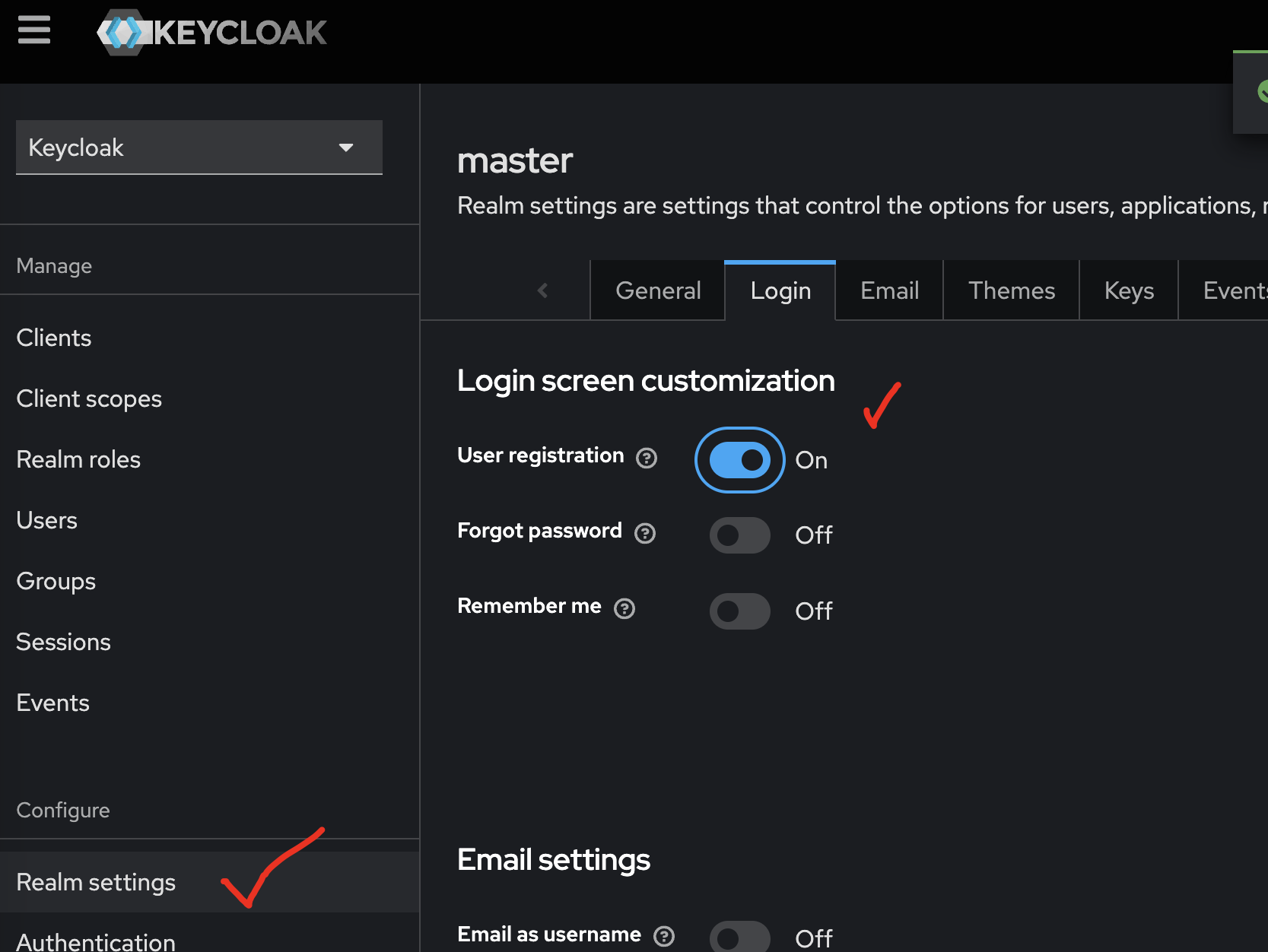Open Events in the sidebar

point(210,703)
